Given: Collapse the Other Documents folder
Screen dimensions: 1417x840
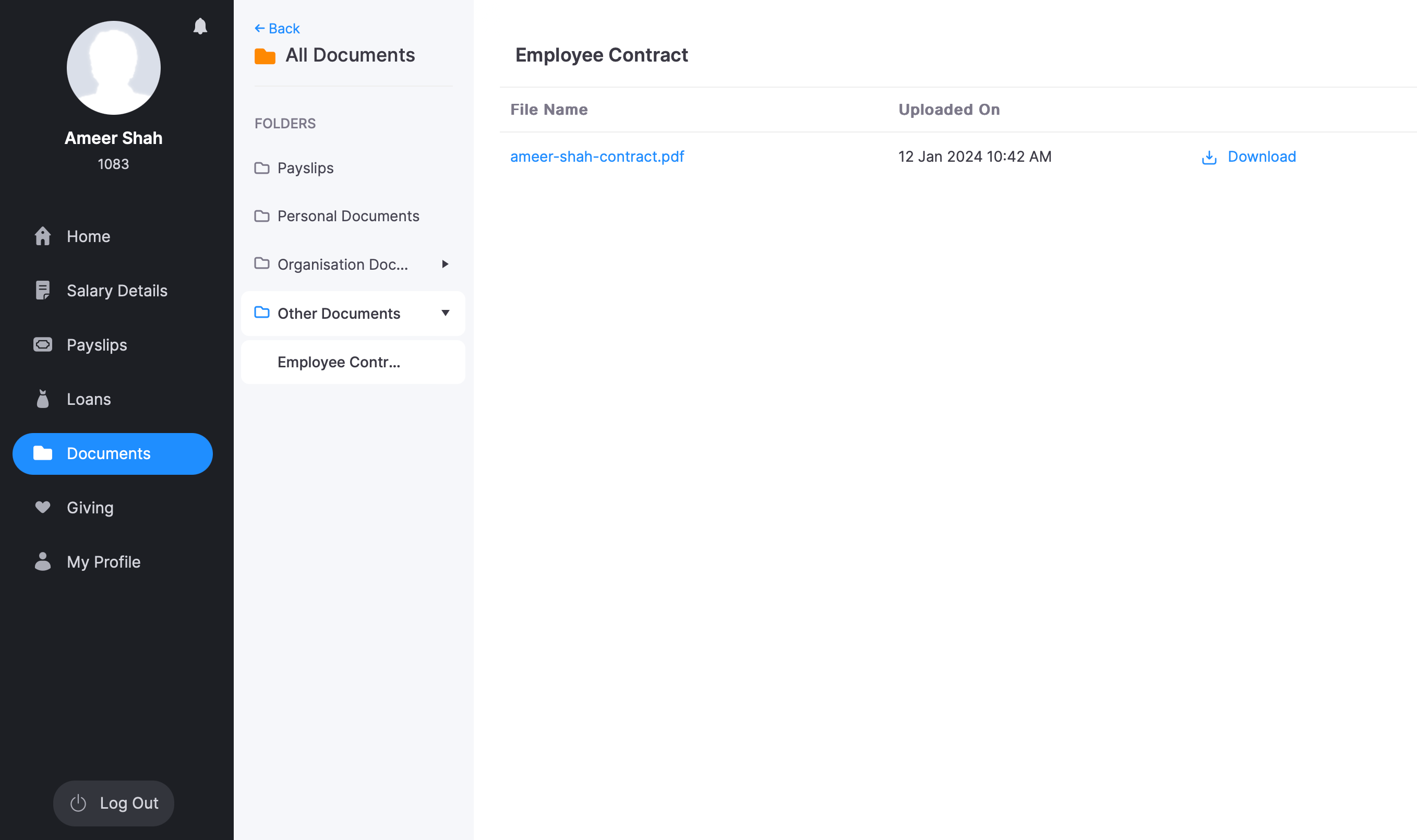Looking at the screenshot, I should coord(447,313).
